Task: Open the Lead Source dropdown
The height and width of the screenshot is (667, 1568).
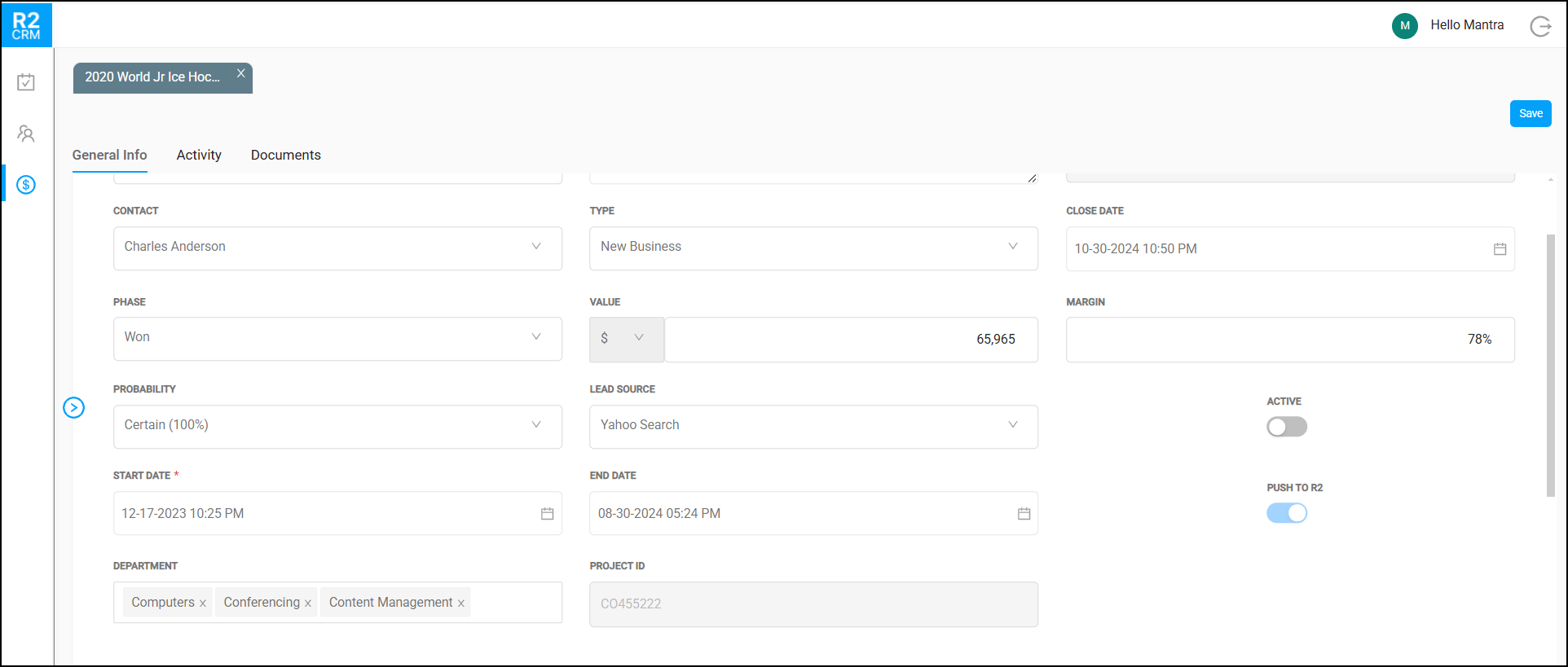Action: [813, 426]
